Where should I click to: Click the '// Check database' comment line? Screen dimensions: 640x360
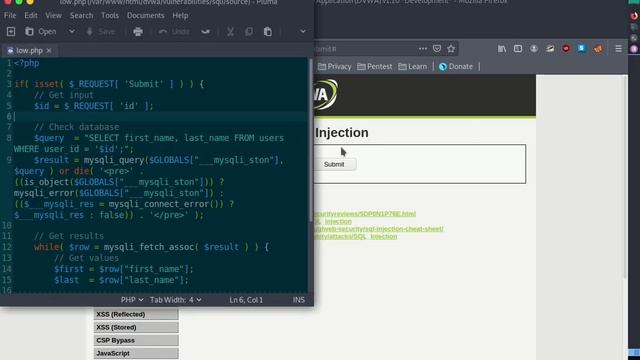coord(77,127)
